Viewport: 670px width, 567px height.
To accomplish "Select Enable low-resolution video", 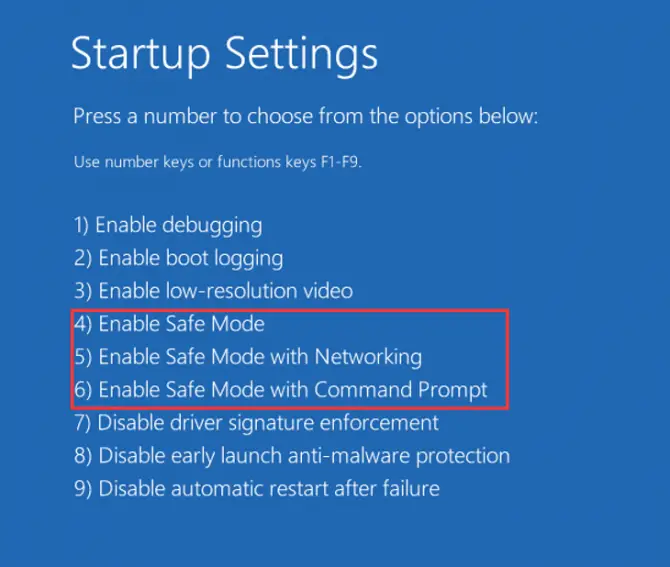I will point(213,291).
